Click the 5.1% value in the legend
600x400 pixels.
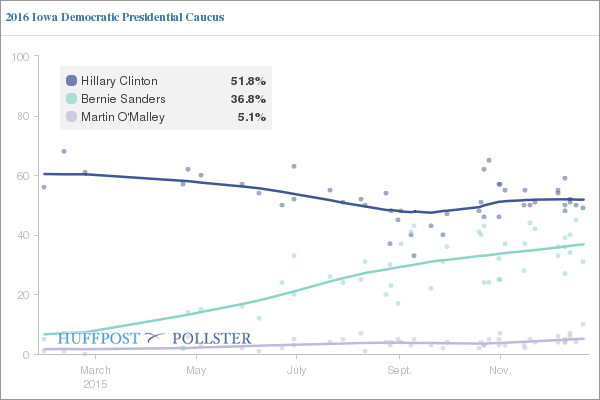point(252,118)
